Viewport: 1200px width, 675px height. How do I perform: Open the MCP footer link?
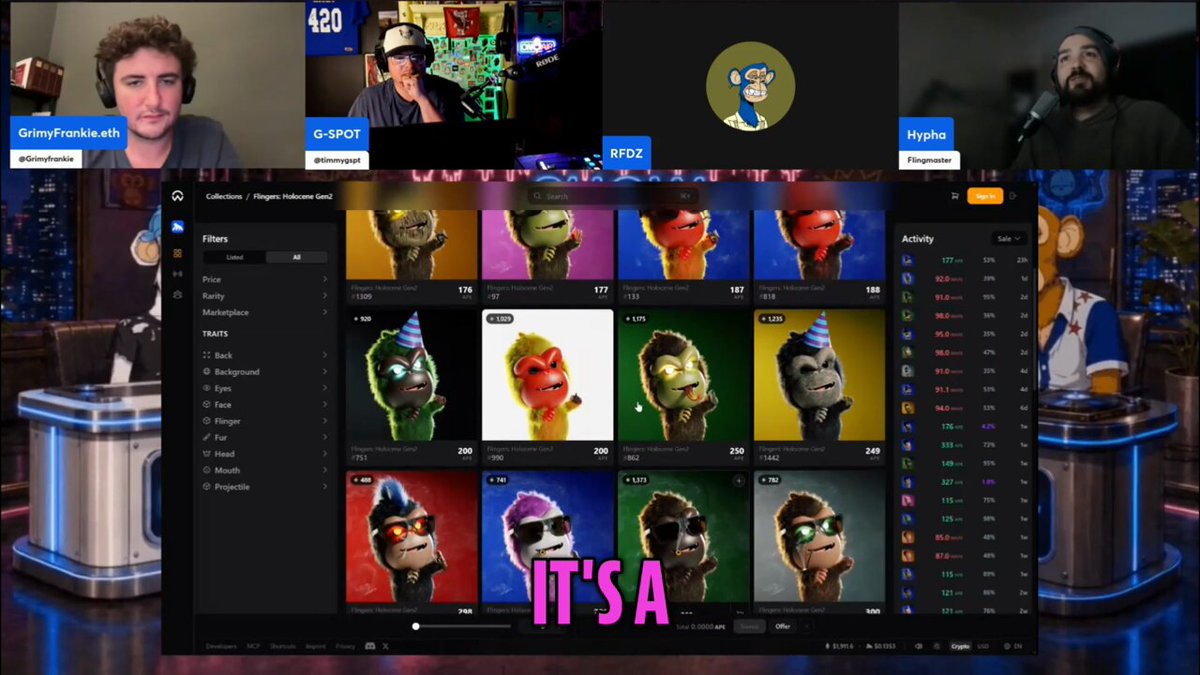coord(254,646)
